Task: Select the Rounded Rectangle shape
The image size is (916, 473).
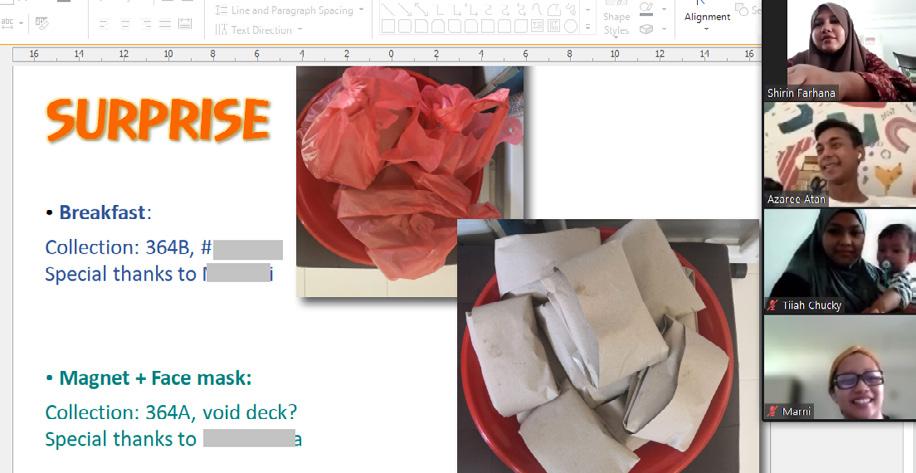Action: pos(405,26)
